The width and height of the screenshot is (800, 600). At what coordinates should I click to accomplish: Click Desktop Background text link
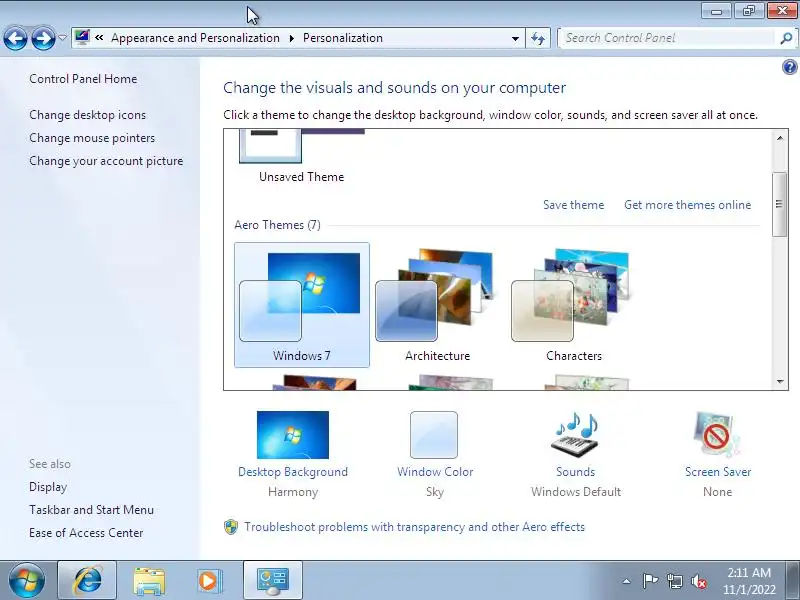[293, 472]
